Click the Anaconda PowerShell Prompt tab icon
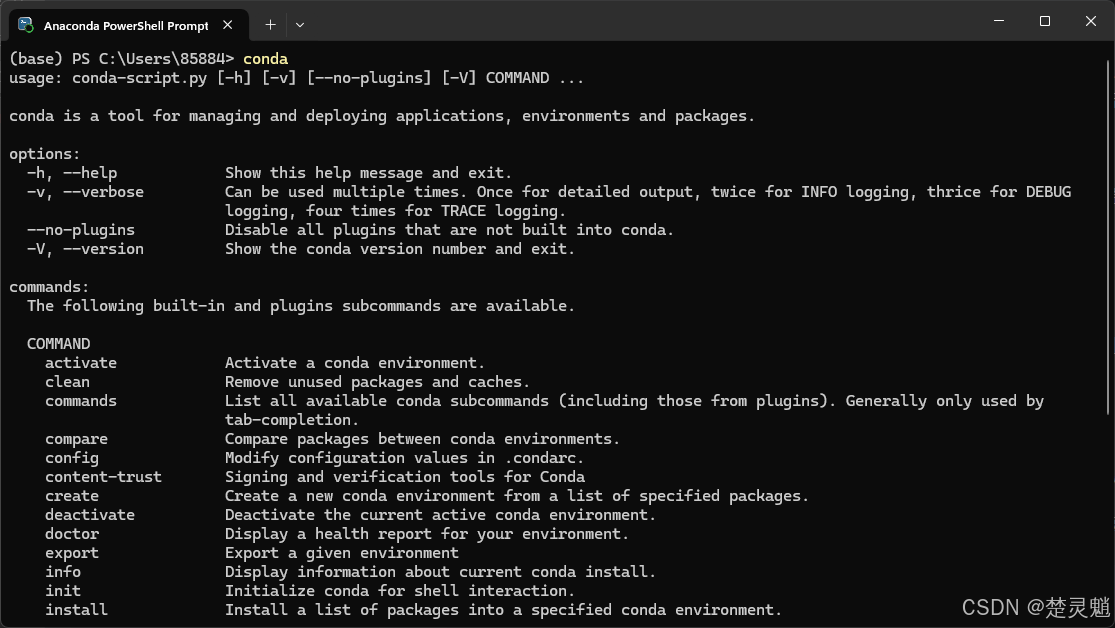Image resolution: width=1115 pixels, height=628 pixels. [x=26, y=25]
